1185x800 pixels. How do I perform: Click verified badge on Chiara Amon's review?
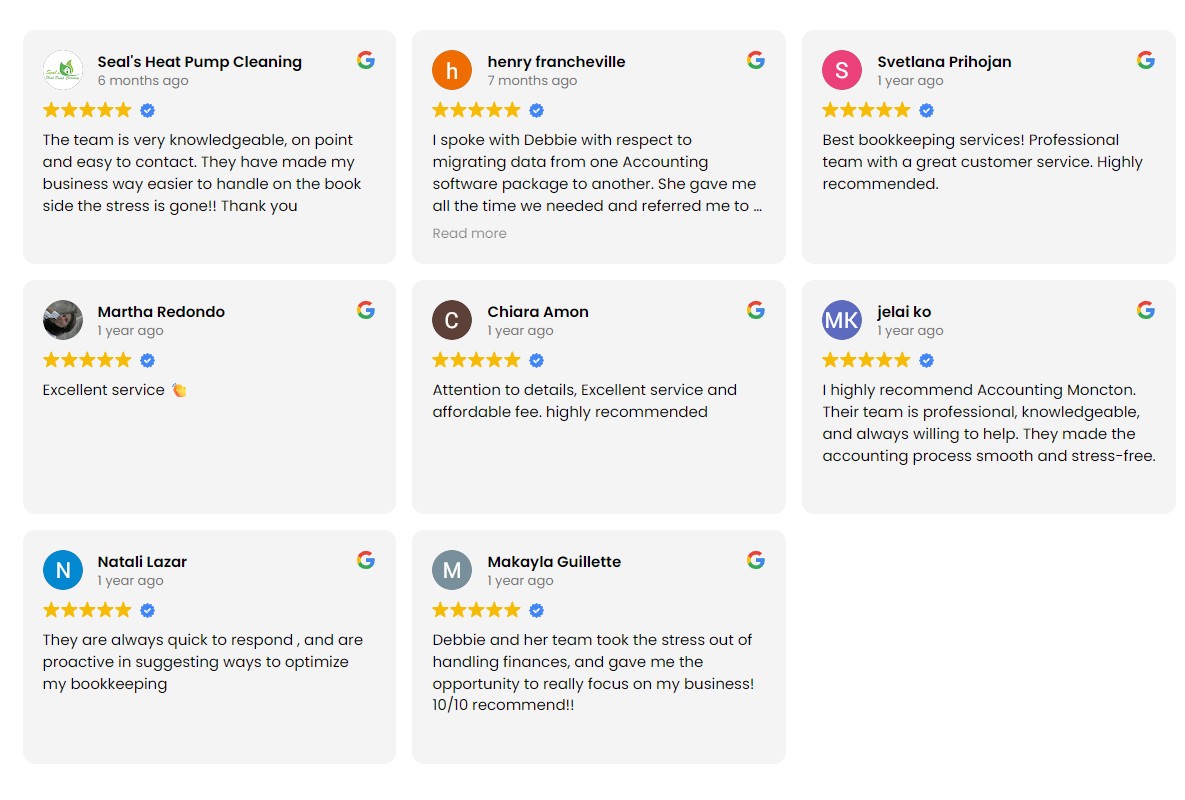pos(536,360)
